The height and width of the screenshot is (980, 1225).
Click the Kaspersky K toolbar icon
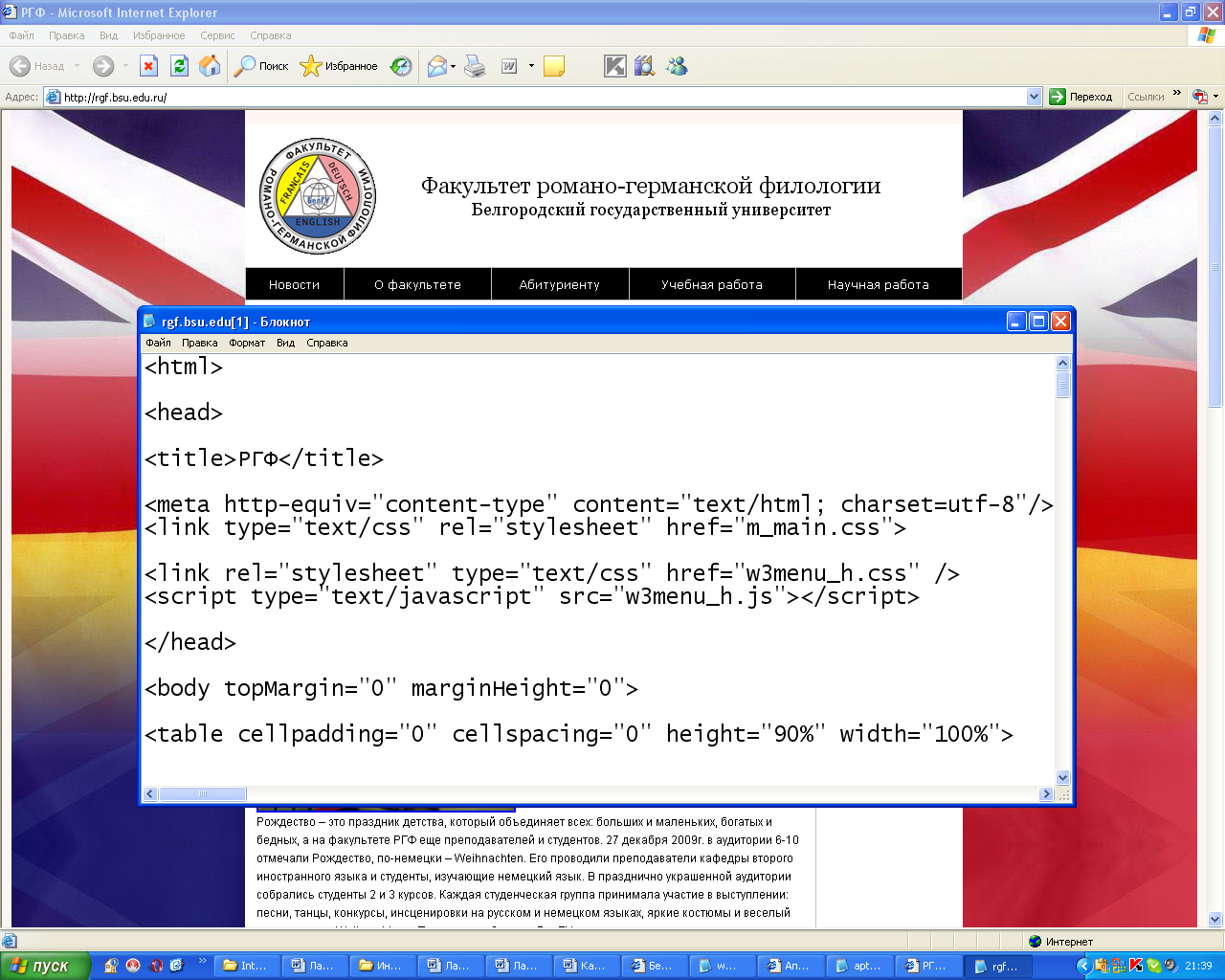[x=615, y=66]
